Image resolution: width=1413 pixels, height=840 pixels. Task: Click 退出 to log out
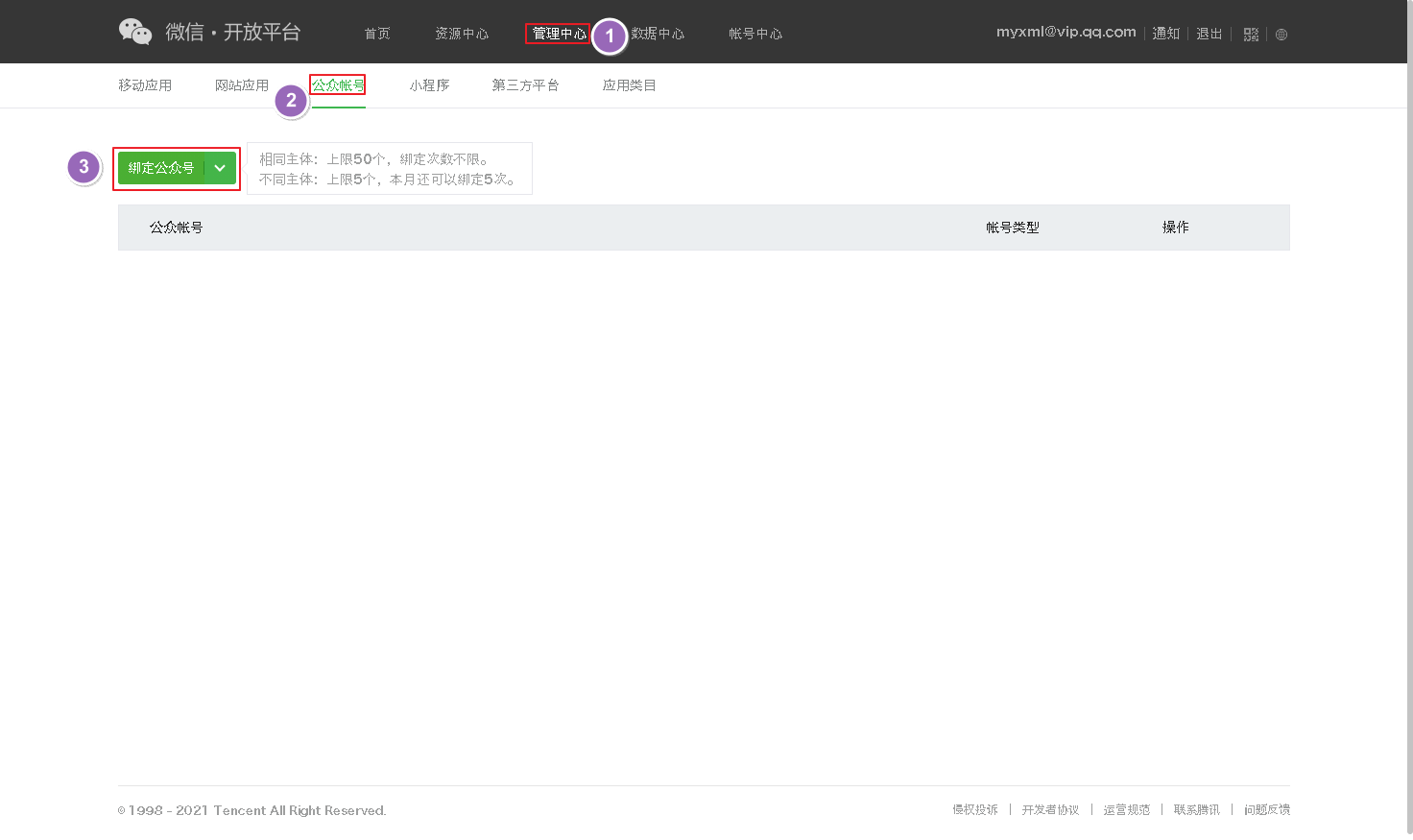click(x=1209, y=34)
